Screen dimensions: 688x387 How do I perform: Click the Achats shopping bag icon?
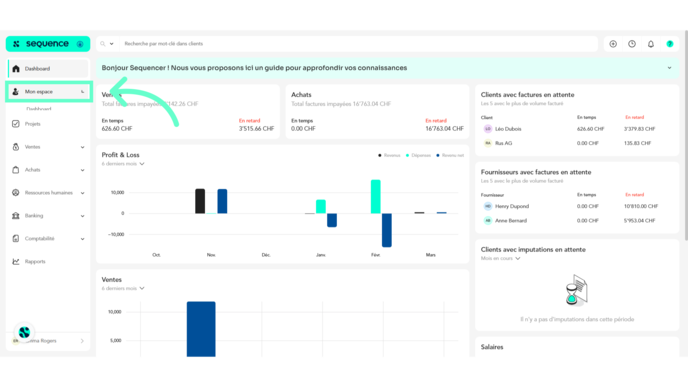click(16, 170)
